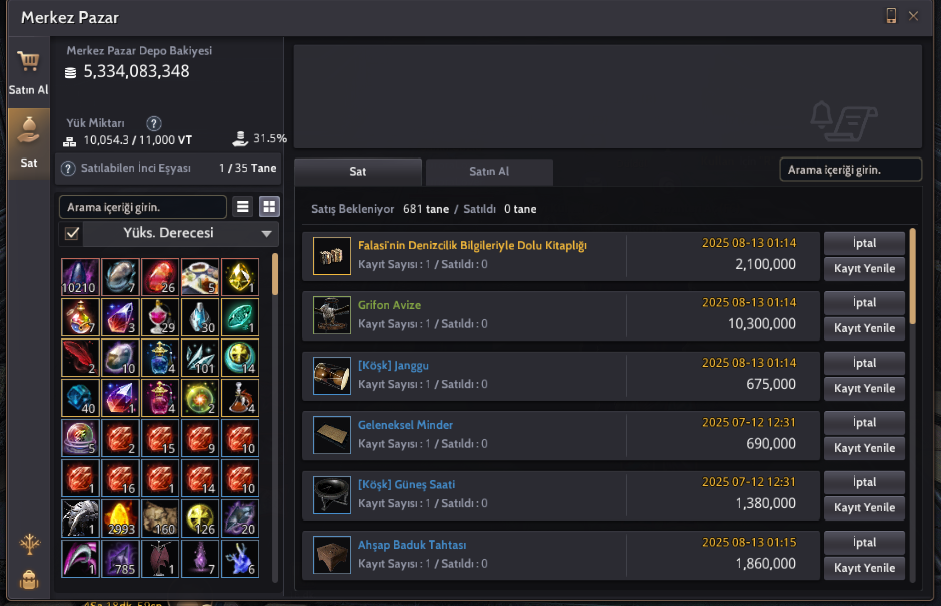Viewport: 941px width, 606px height.
Task: Switch to grid view icon
Action: [x=269, y=207]
